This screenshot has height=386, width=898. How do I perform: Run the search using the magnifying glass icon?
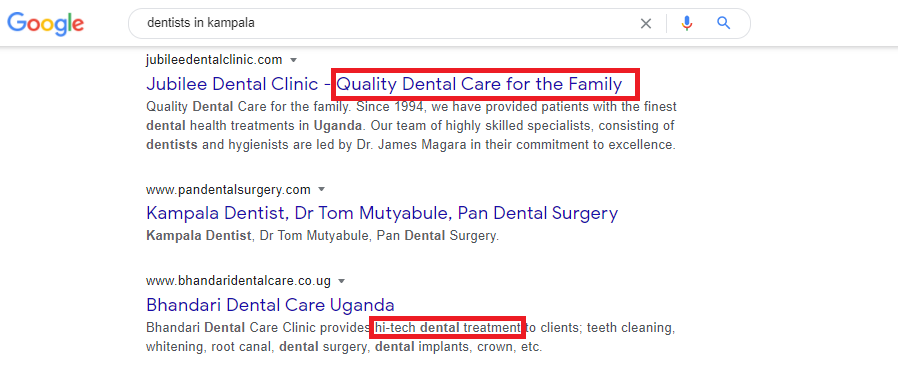pyautogui.click(x=724, y=23)
